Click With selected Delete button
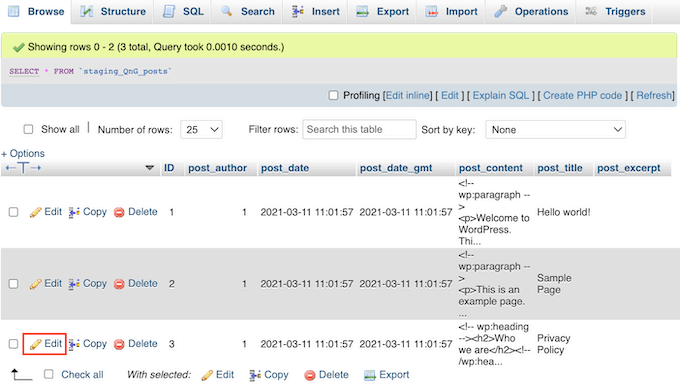The image size is (680, 384). point(327,374)
